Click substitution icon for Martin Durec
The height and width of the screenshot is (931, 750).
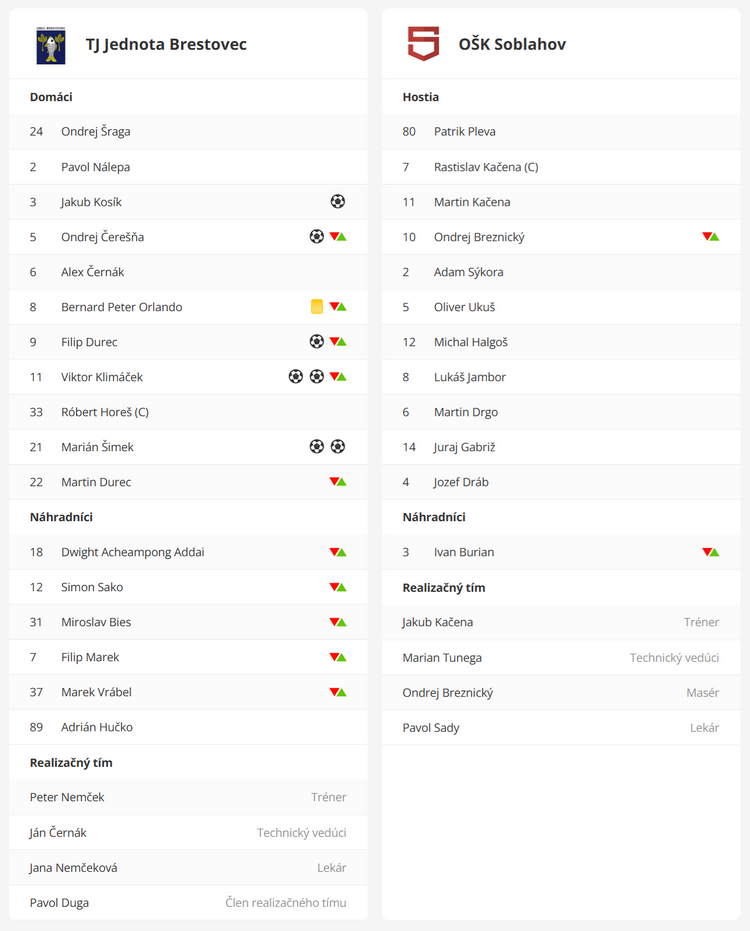[338, 482]
